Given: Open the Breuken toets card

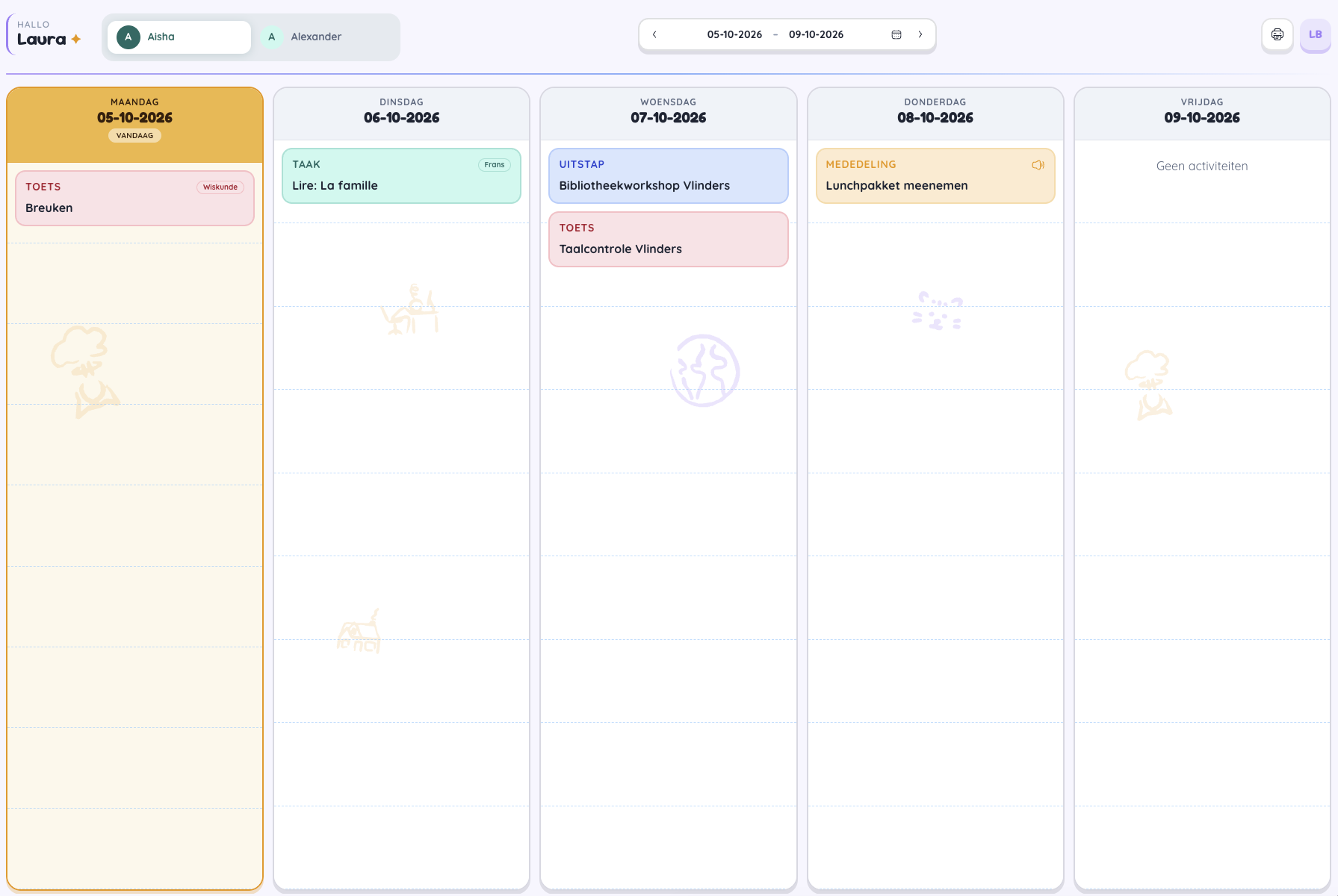Looking at the screenshot, I should 134,198.
